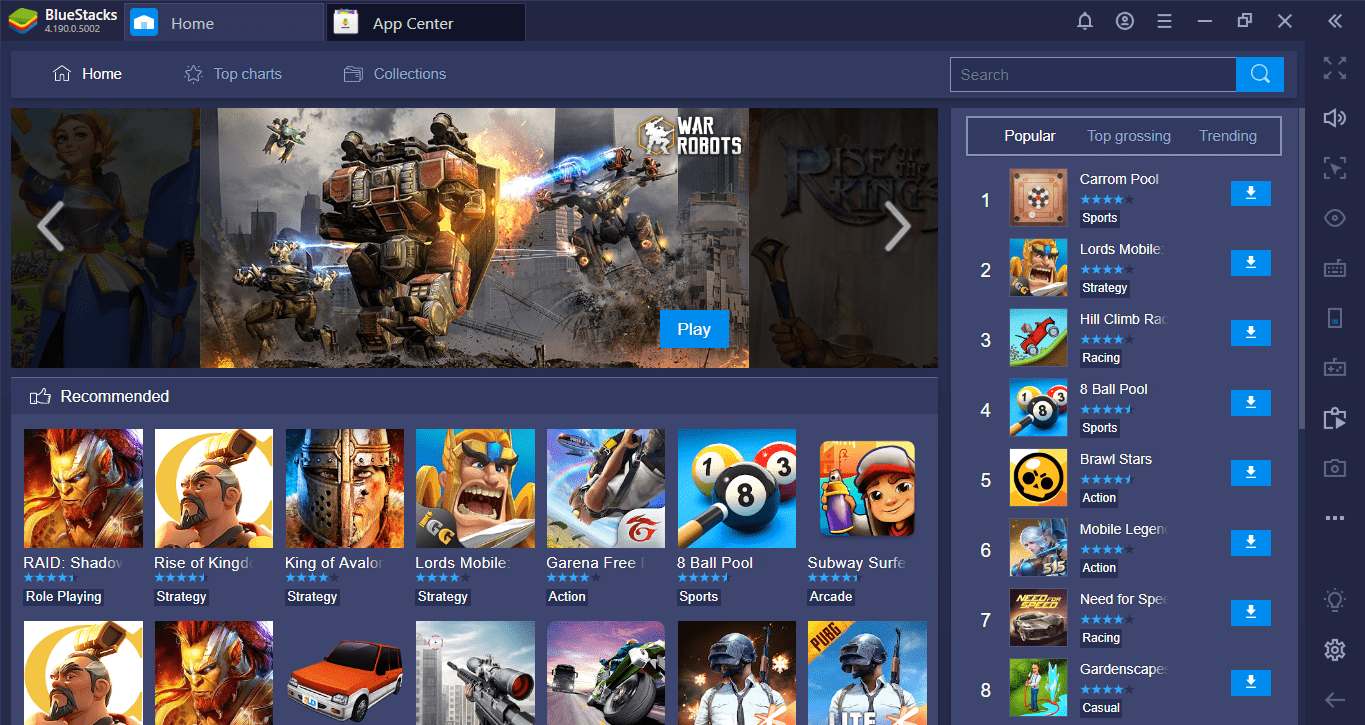Viewport: 1365px width, 725px height.
Task: Switch to the Trending tab
Action: click(1228, 136)
